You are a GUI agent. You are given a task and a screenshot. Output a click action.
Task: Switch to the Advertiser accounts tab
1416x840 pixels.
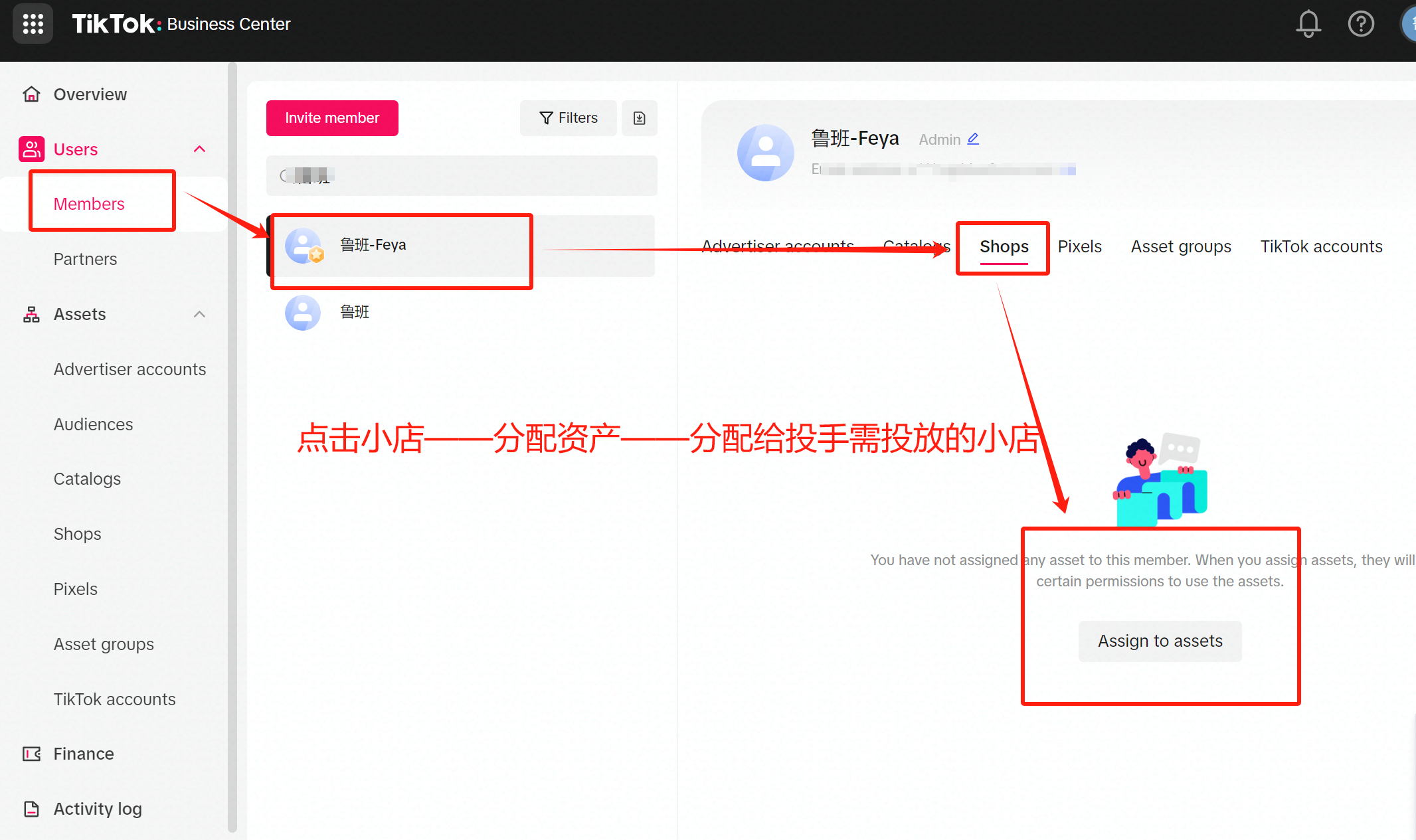coord(778,246)
